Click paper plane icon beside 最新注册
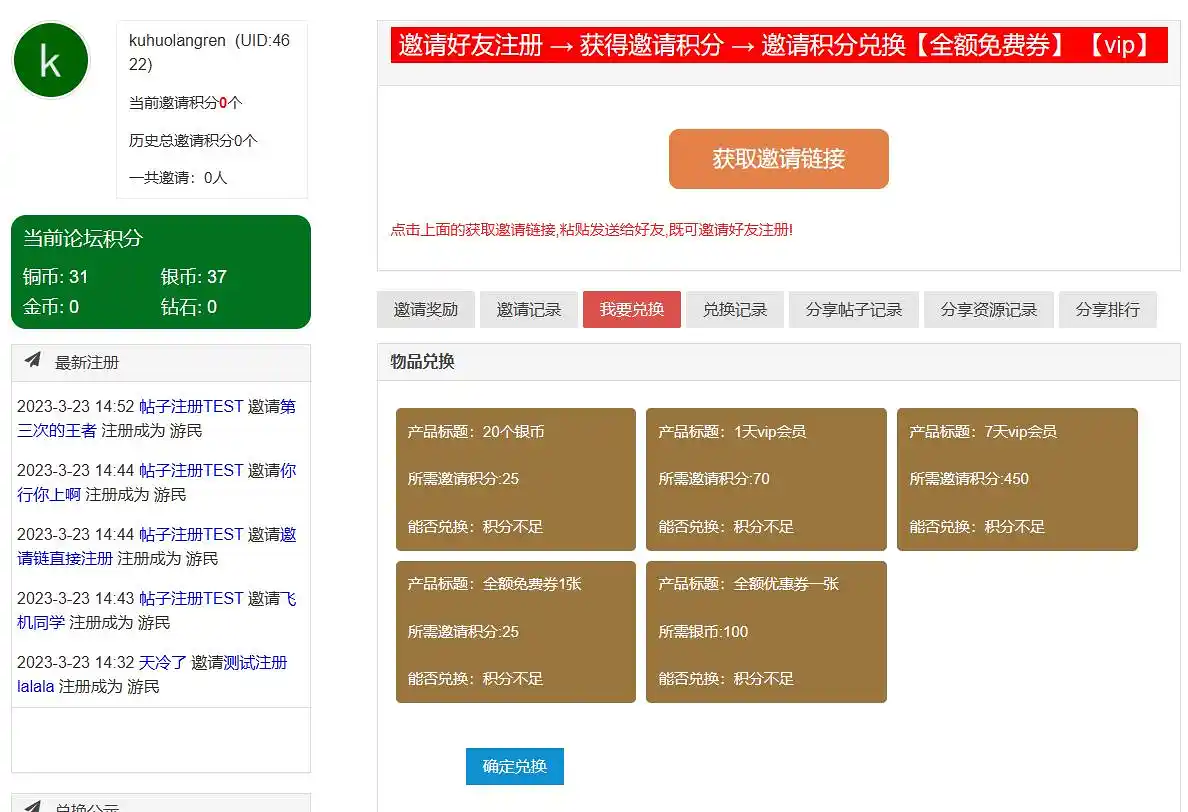 pyautogui.click(x=33, y=361)
